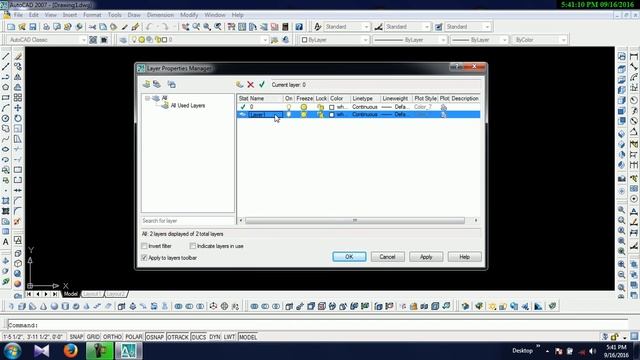Collapse the All node in filter tree
This screenshot has width=640, height=360.
147,98
